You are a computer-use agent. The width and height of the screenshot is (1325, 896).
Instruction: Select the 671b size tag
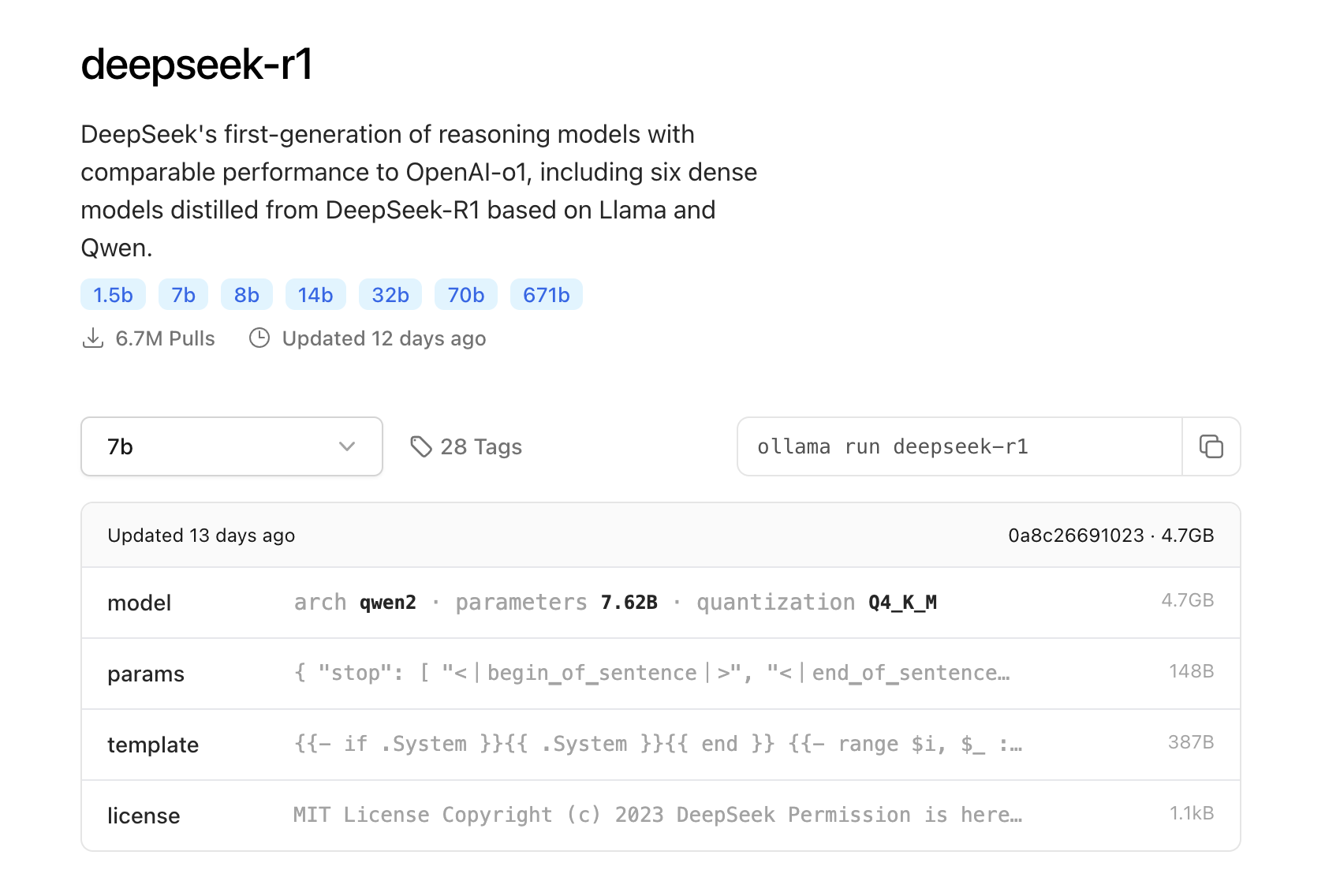[546, 295]
